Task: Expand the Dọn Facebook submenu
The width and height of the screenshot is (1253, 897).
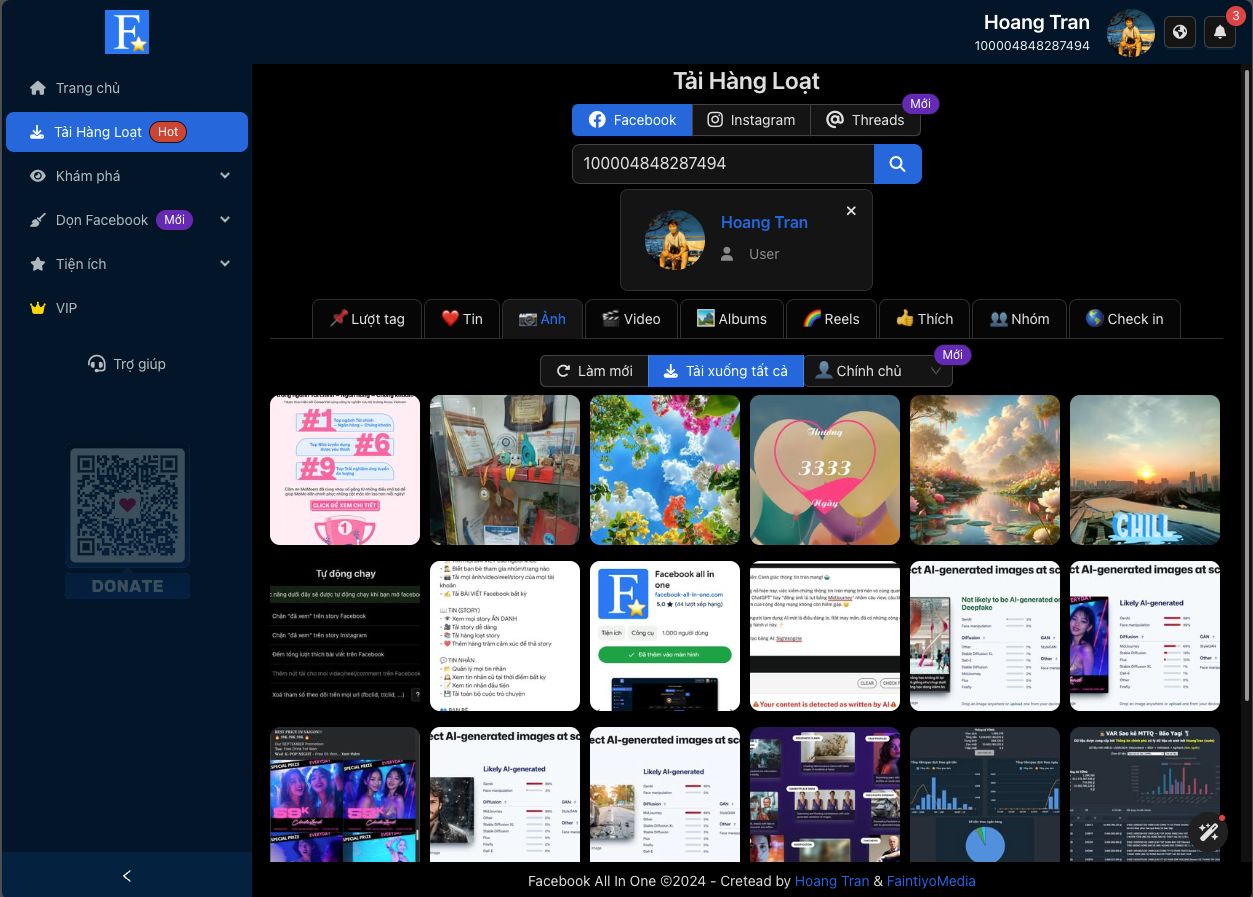Action: (x=225, y=220)
